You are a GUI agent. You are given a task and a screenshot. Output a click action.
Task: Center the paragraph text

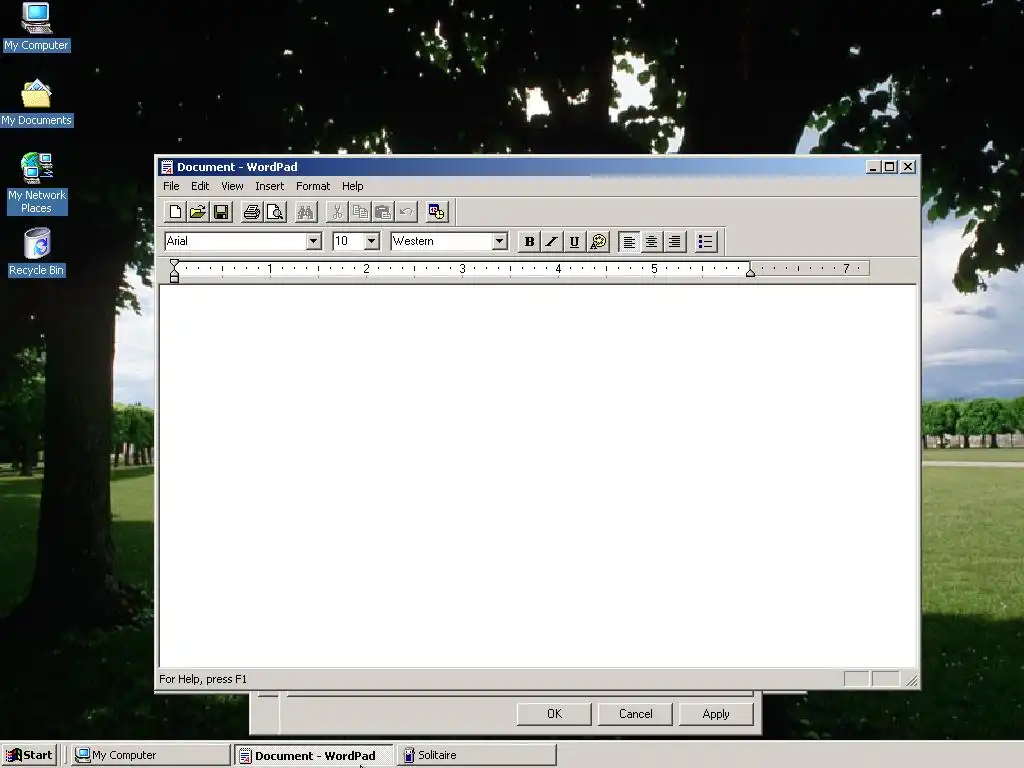(x=652, y=242)
